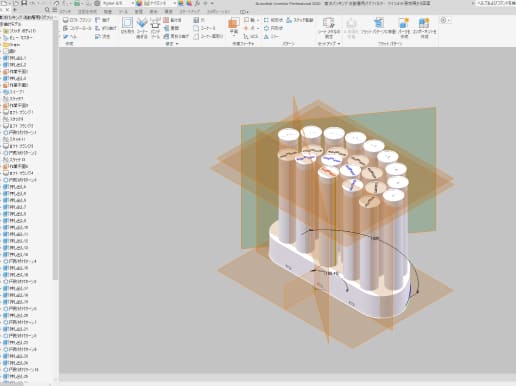Select スケッチ7 in the browser tree
516x386 pixels.
click(13, 98)
